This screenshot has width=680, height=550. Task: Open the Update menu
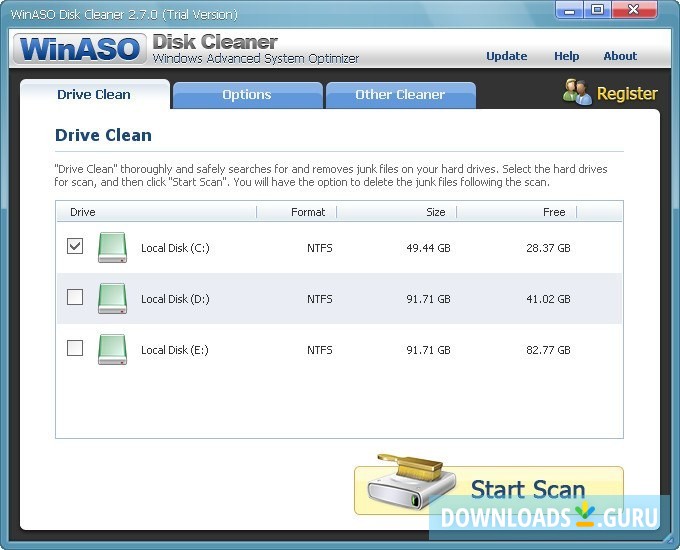point(507,56)
